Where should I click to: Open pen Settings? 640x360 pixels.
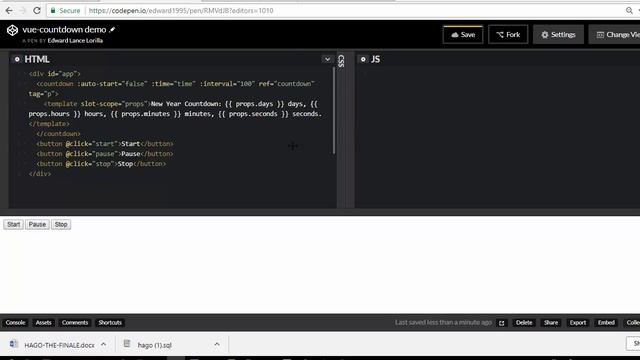pos(558,35)
